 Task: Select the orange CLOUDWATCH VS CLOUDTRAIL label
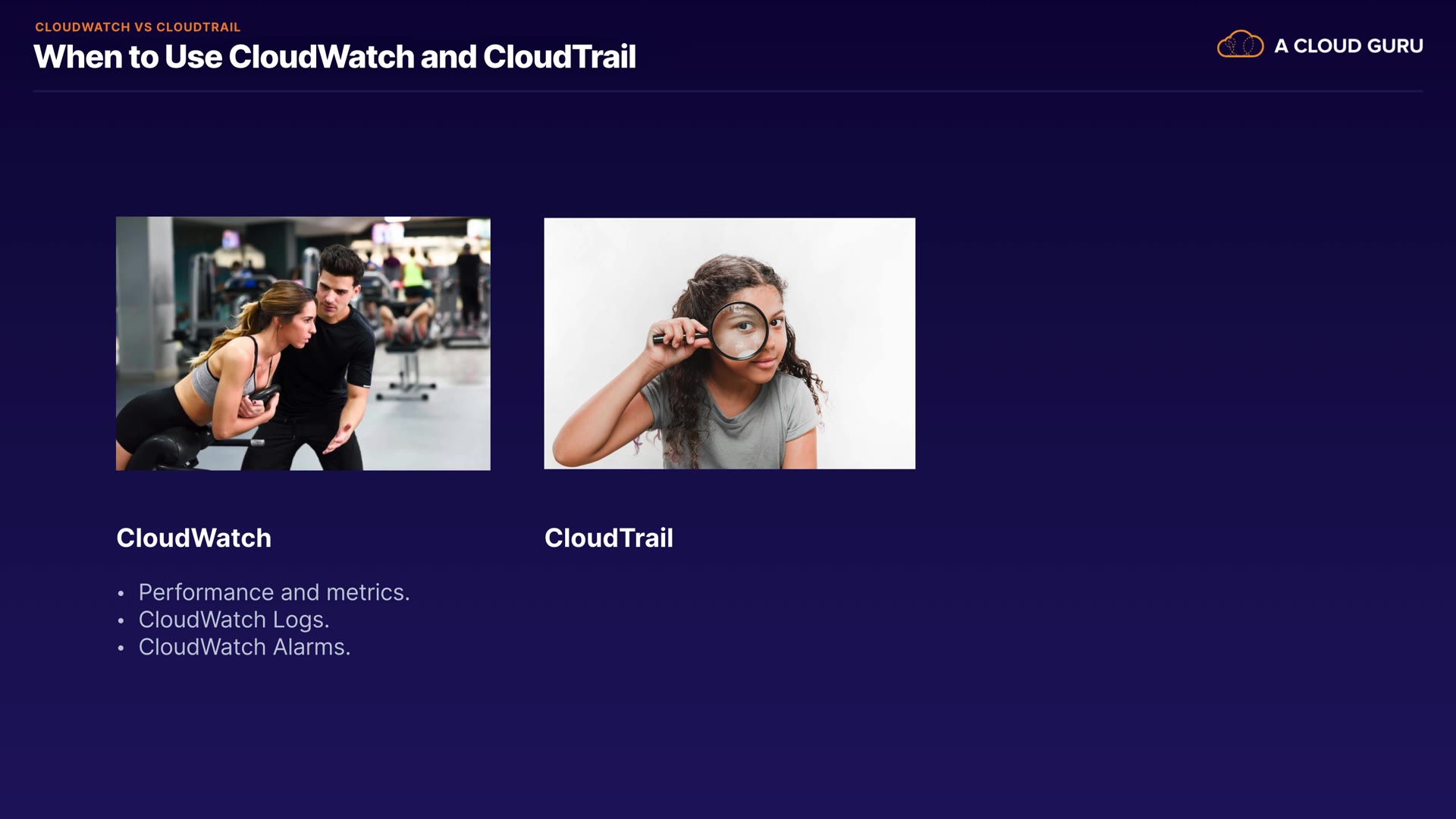click(x=137, y=27)
